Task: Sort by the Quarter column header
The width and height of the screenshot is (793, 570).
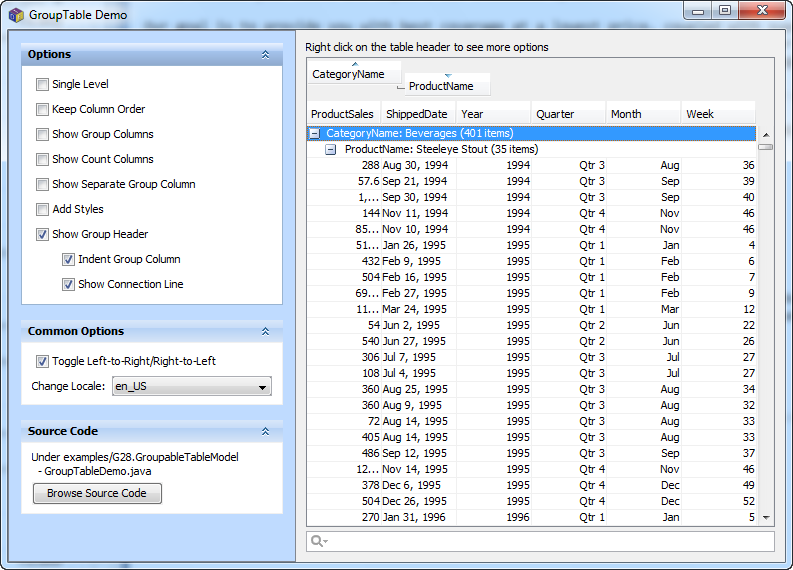Action: click(x=568, y=114)
